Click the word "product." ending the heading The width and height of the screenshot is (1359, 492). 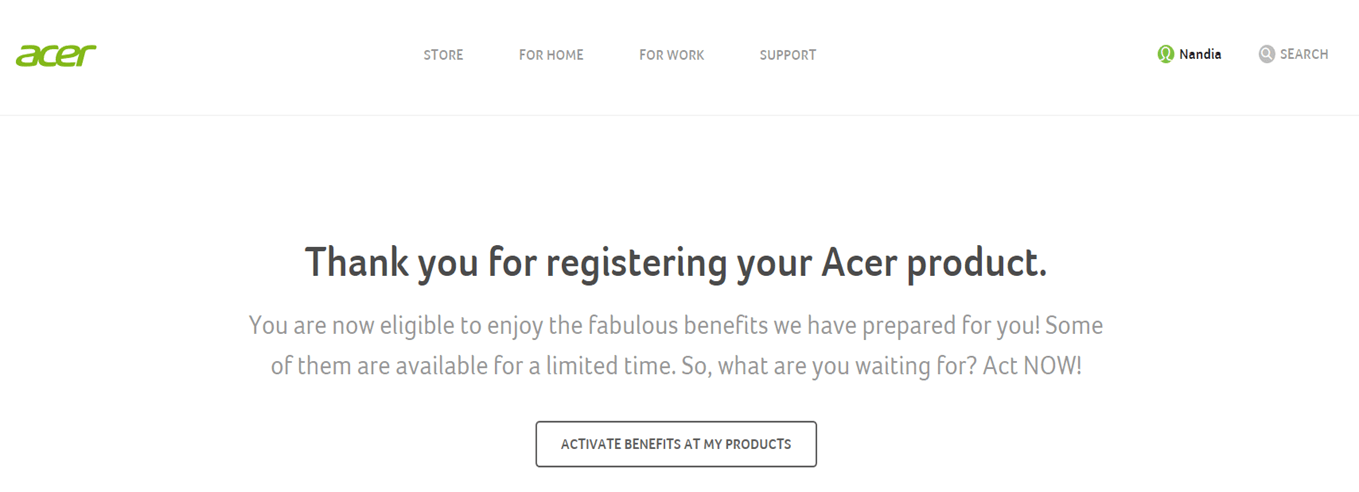977,265
